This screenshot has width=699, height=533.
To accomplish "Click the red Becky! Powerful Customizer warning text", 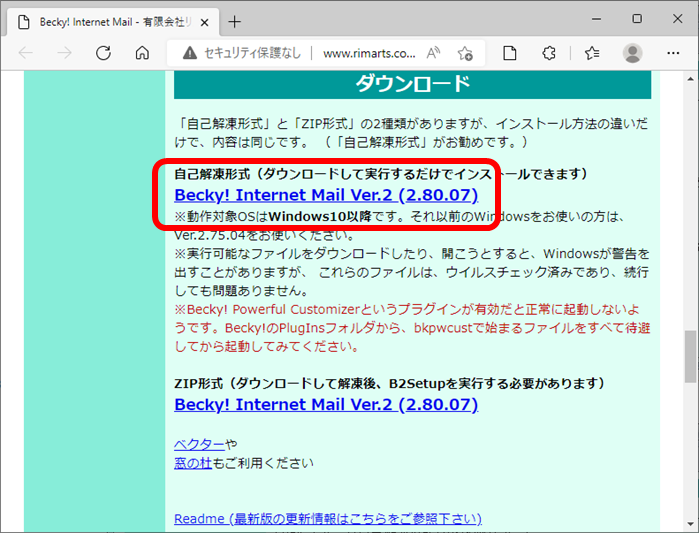I will 412,328.
